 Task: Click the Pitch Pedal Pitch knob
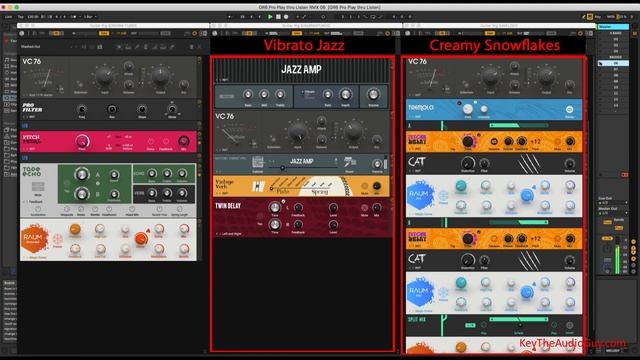[x=82, y=141]
